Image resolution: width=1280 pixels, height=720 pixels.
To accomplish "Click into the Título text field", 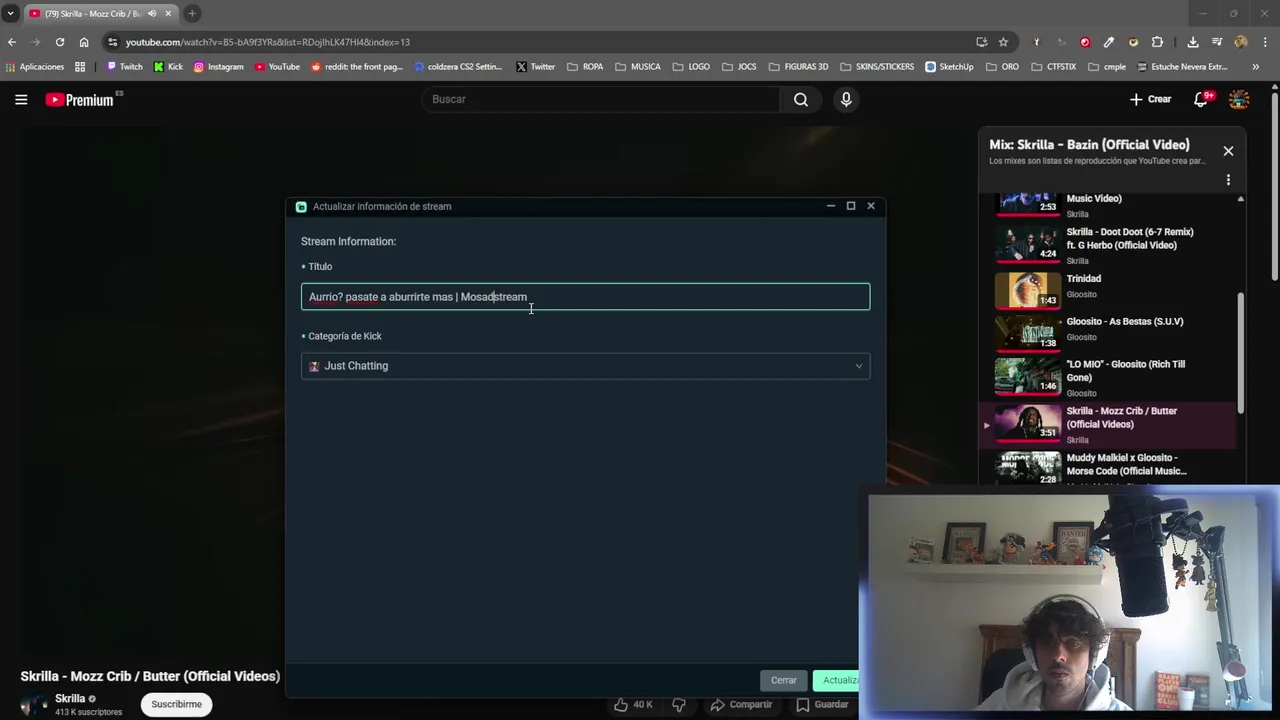I will (585, 297).
